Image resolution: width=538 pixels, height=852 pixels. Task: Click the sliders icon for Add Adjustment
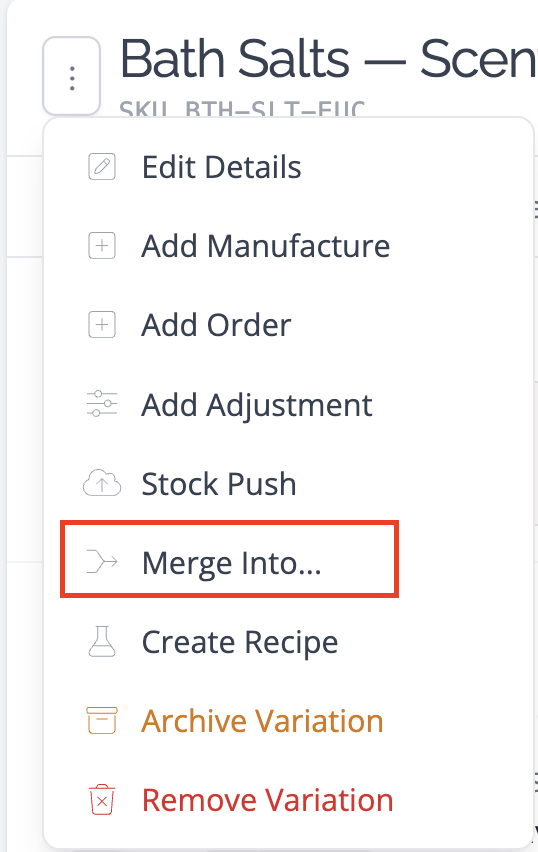[102, 404]
